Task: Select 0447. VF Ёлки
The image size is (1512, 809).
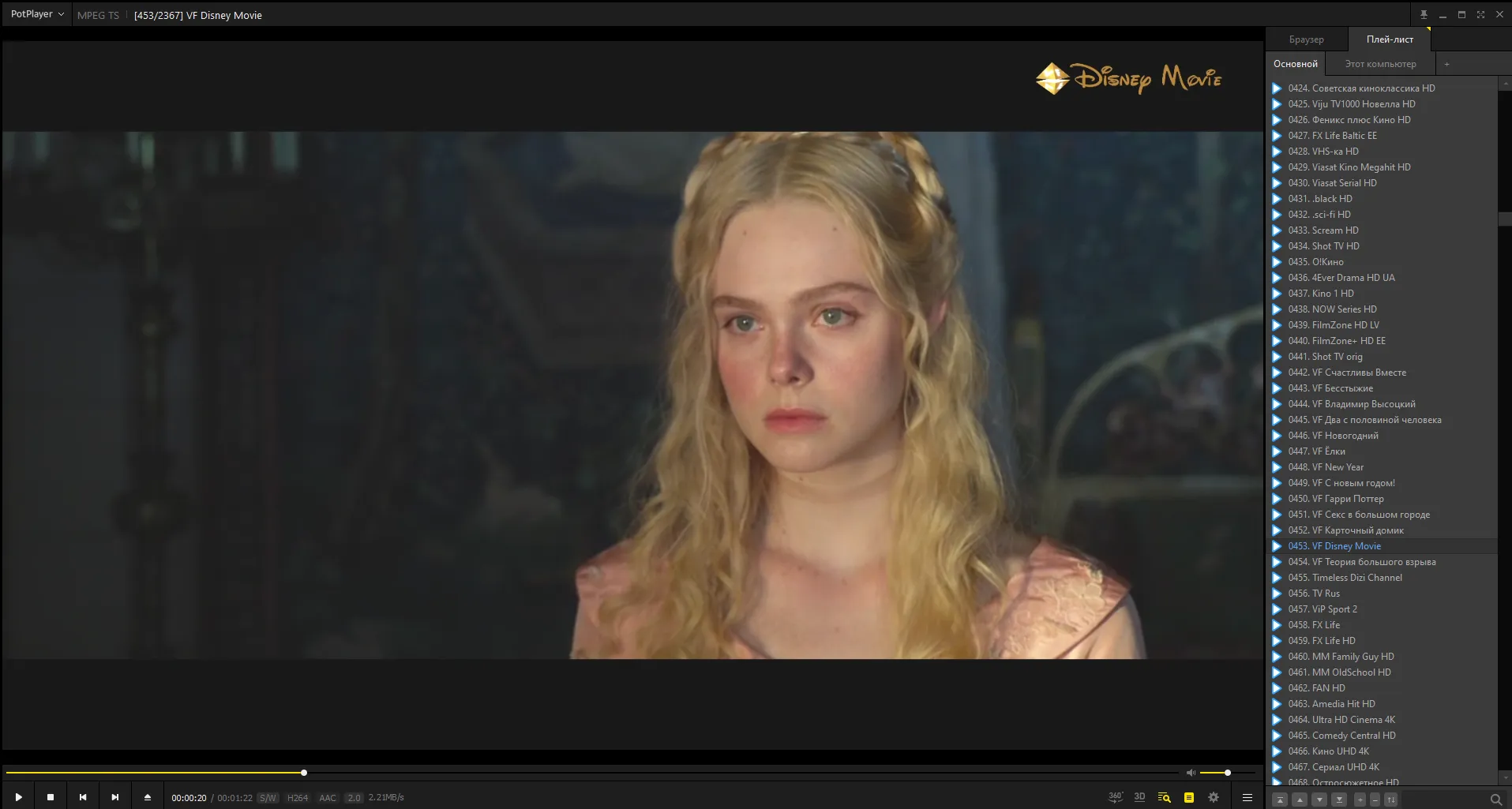Action: click(1383, 451)
